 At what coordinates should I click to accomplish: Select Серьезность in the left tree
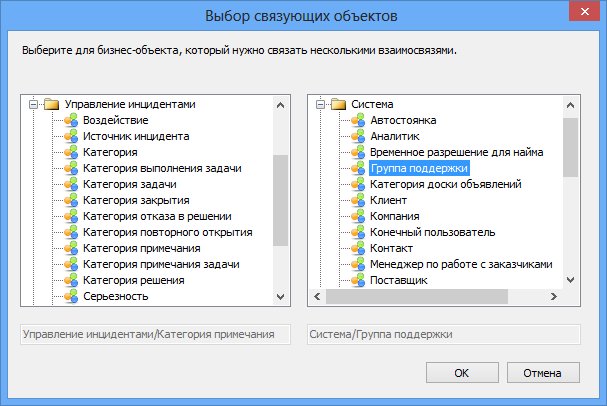pyautogui.click(x=115, y=296)
